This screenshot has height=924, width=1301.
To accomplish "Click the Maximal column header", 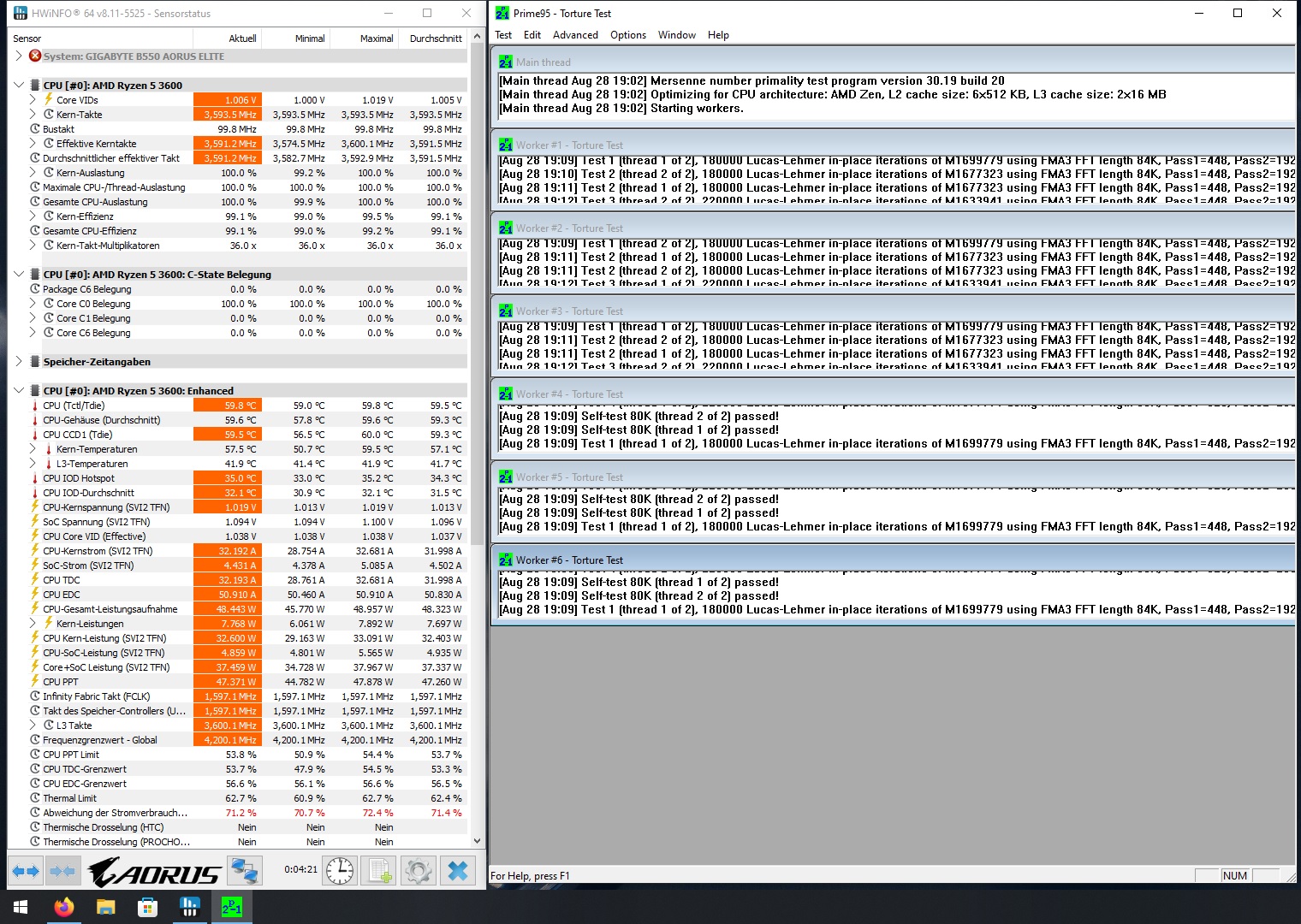I will pyautogui.click(x=364, y=38).
